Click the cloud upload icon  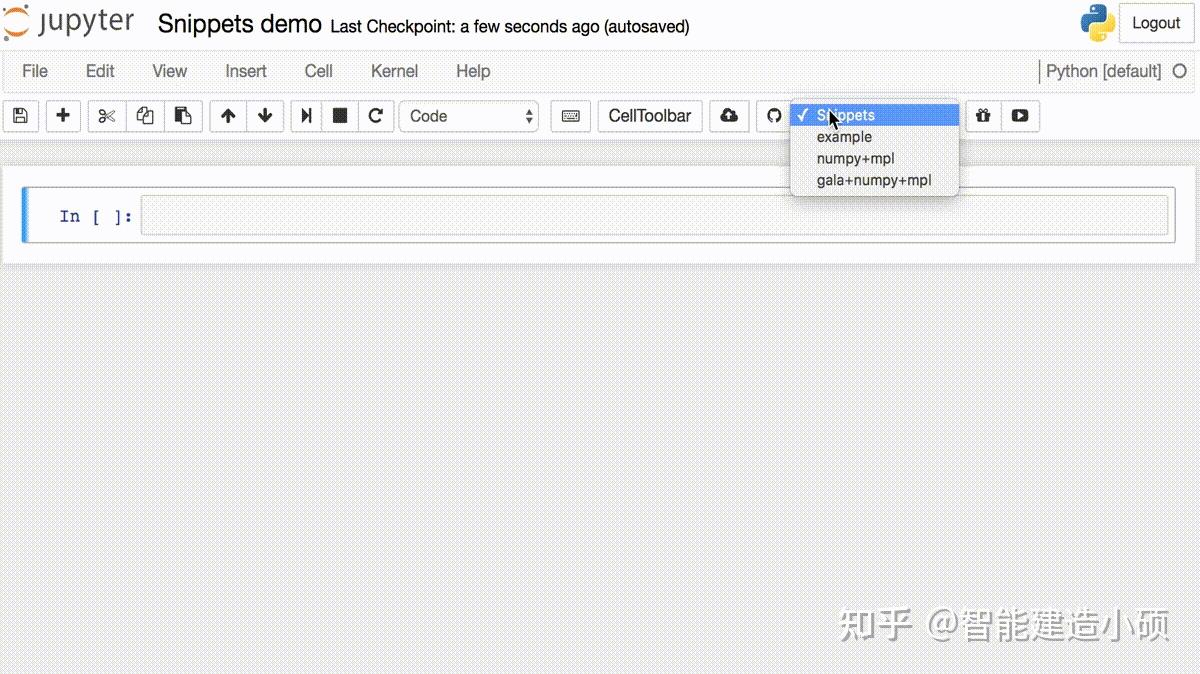click(x=728, y=116)
